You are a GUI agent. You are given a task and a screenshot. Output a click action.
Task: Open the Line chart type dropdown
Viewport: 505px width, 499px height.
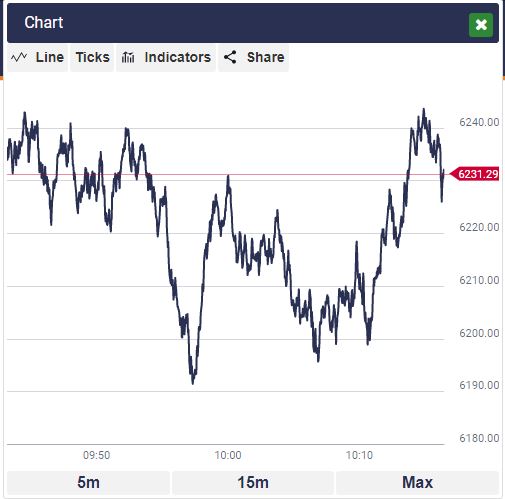point(37,57)
